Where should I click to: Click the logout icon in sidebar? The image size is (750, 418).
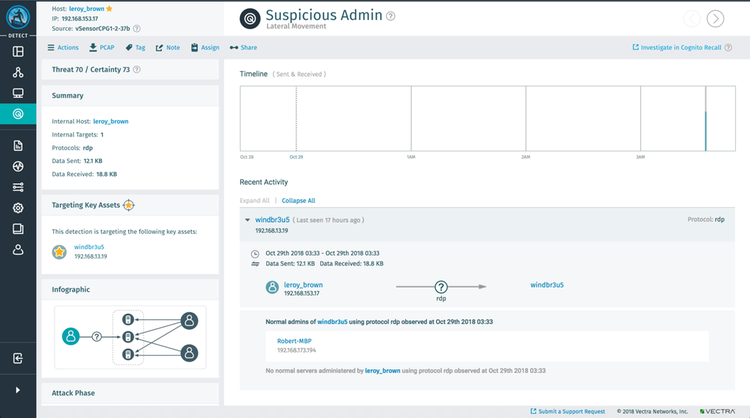coord(18,358)
